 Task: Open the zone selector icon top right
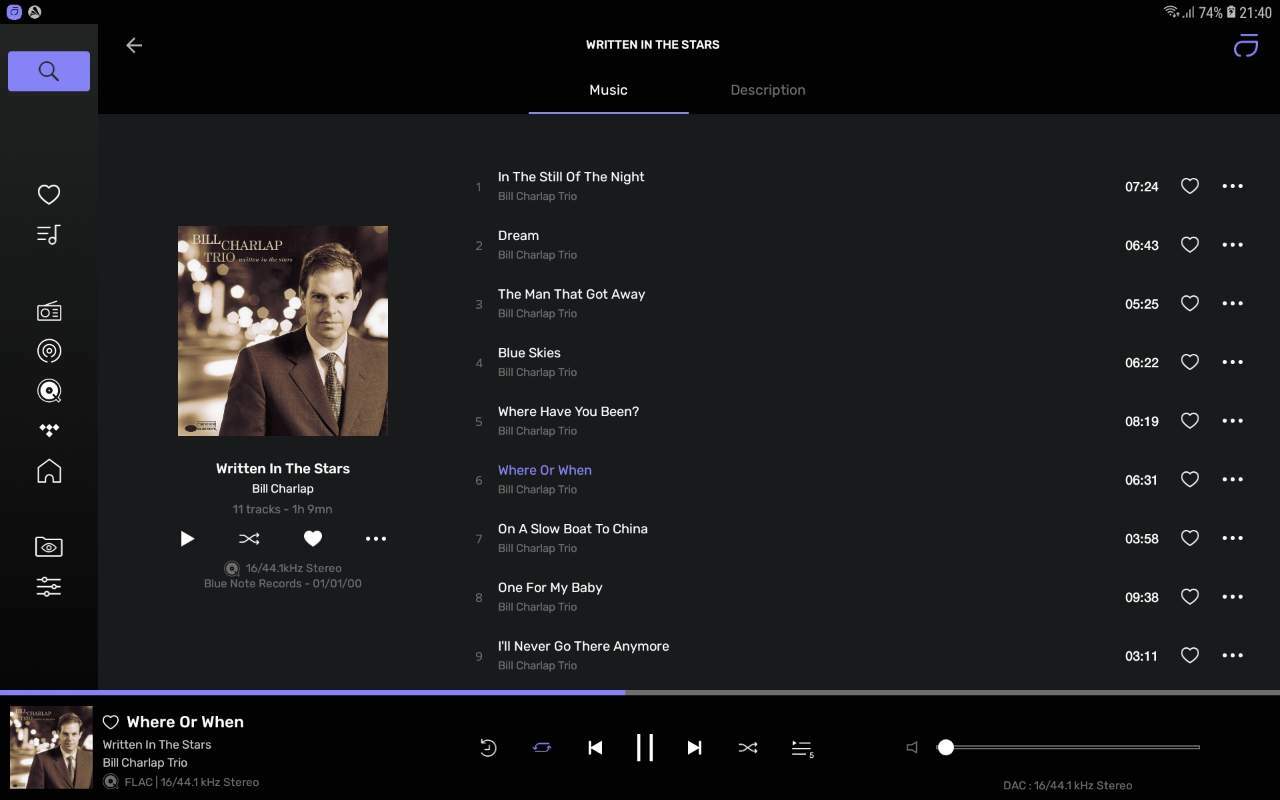pos(1246,45)
